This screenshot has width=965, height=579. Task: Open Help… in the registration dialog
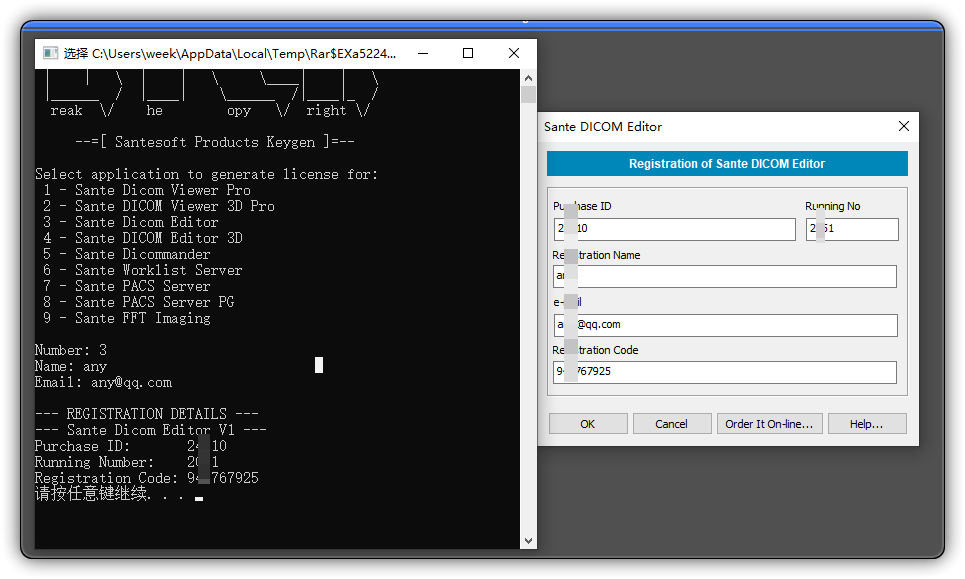click(867, 424)
